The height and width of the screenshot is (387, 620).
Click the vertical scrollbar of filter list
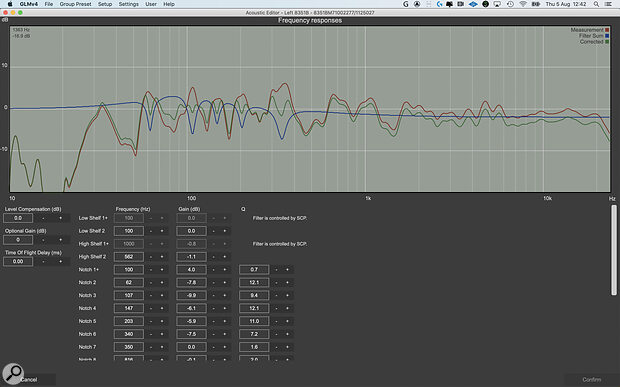click(614, 250)
